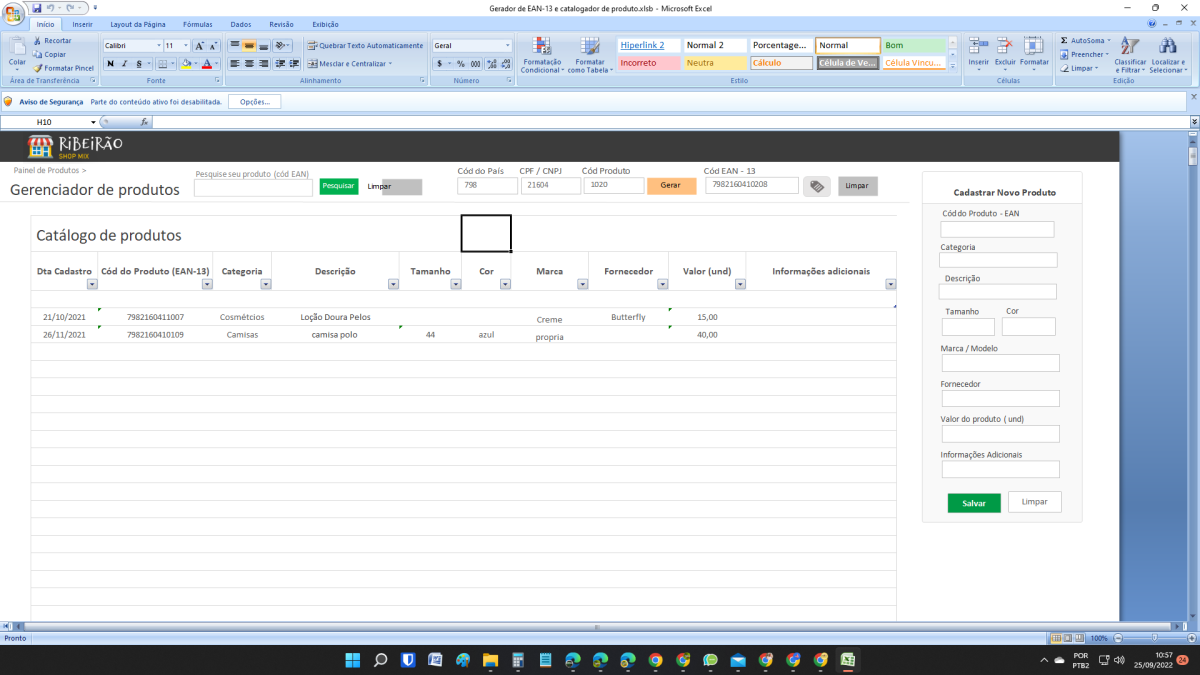Click the Inserir cells icon
Viewport: 1200px width, 675px height.
[978, 46]
